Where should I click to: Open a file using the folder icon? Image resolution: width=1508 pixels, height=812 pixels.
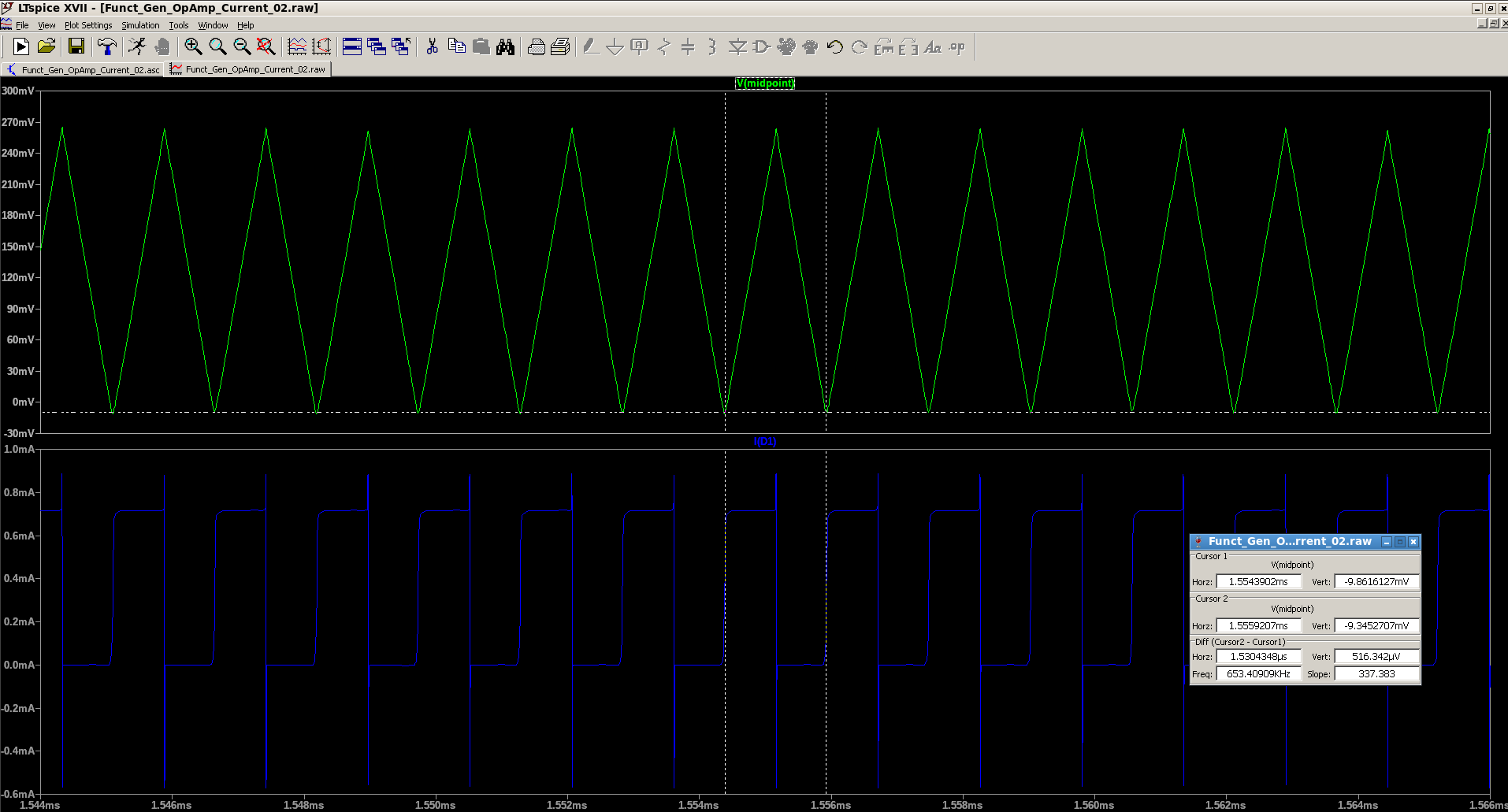coord(47,47)
